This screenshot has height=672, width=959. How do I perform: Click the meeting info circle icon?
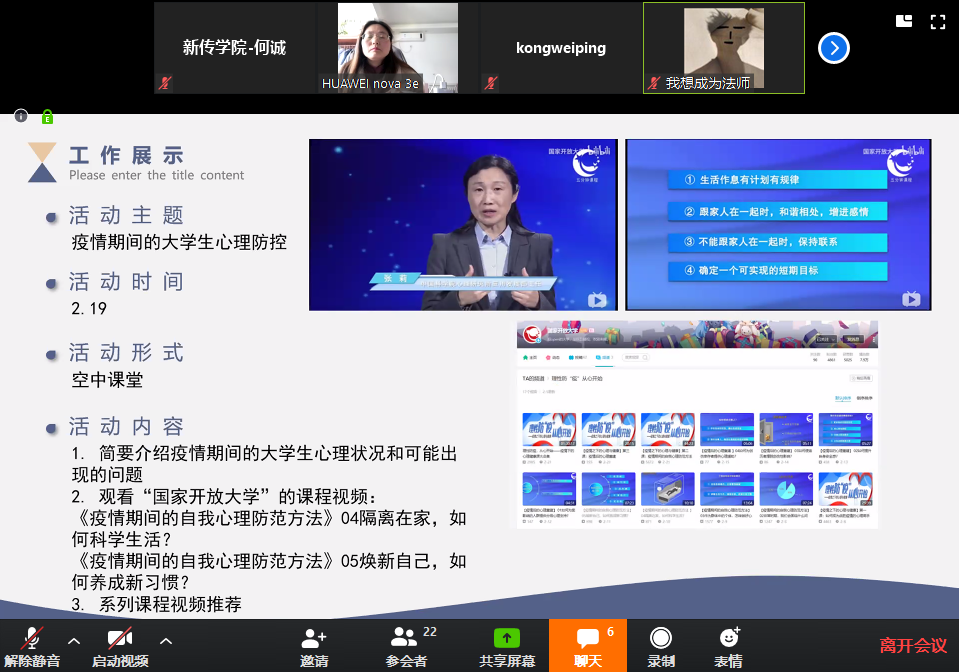pos(21,116)
